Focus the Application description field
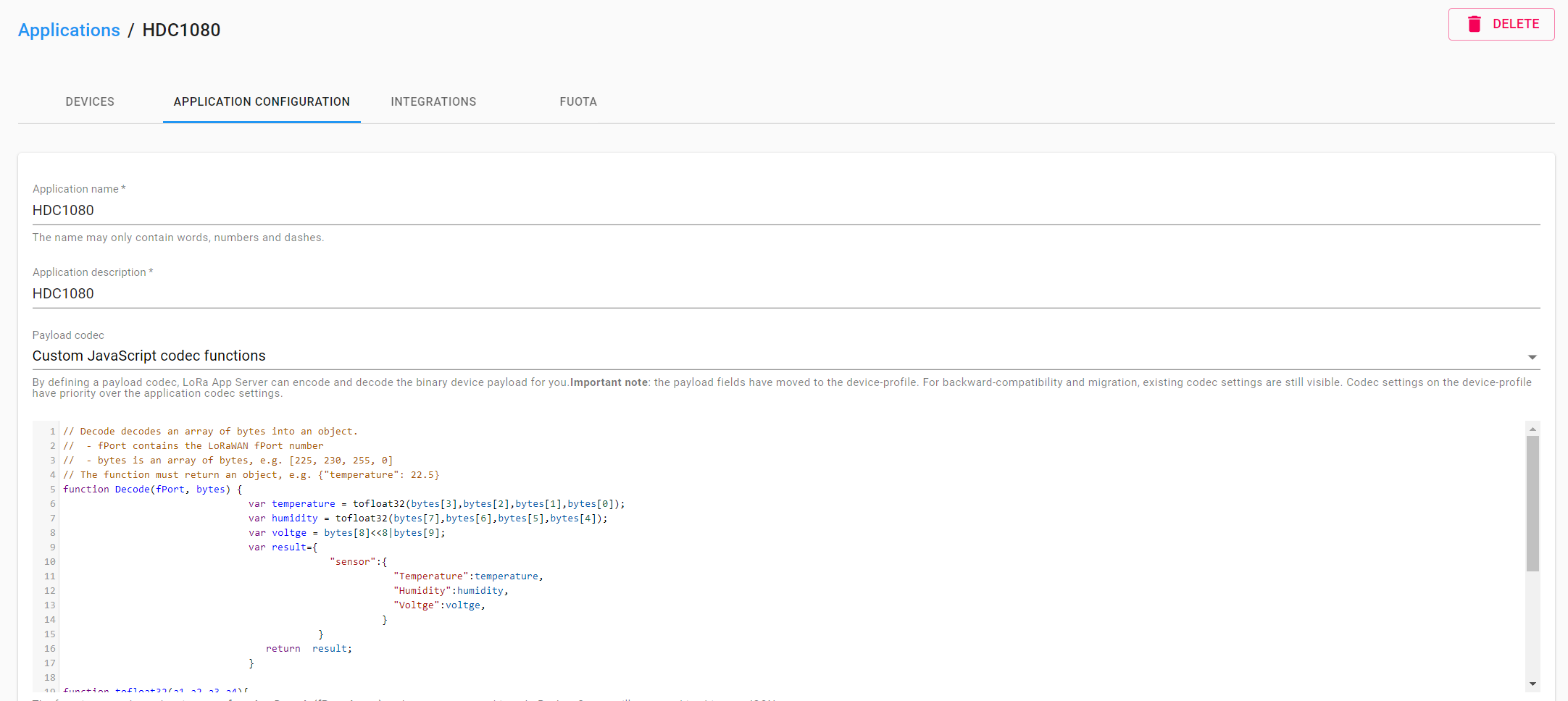 point(785,293)
